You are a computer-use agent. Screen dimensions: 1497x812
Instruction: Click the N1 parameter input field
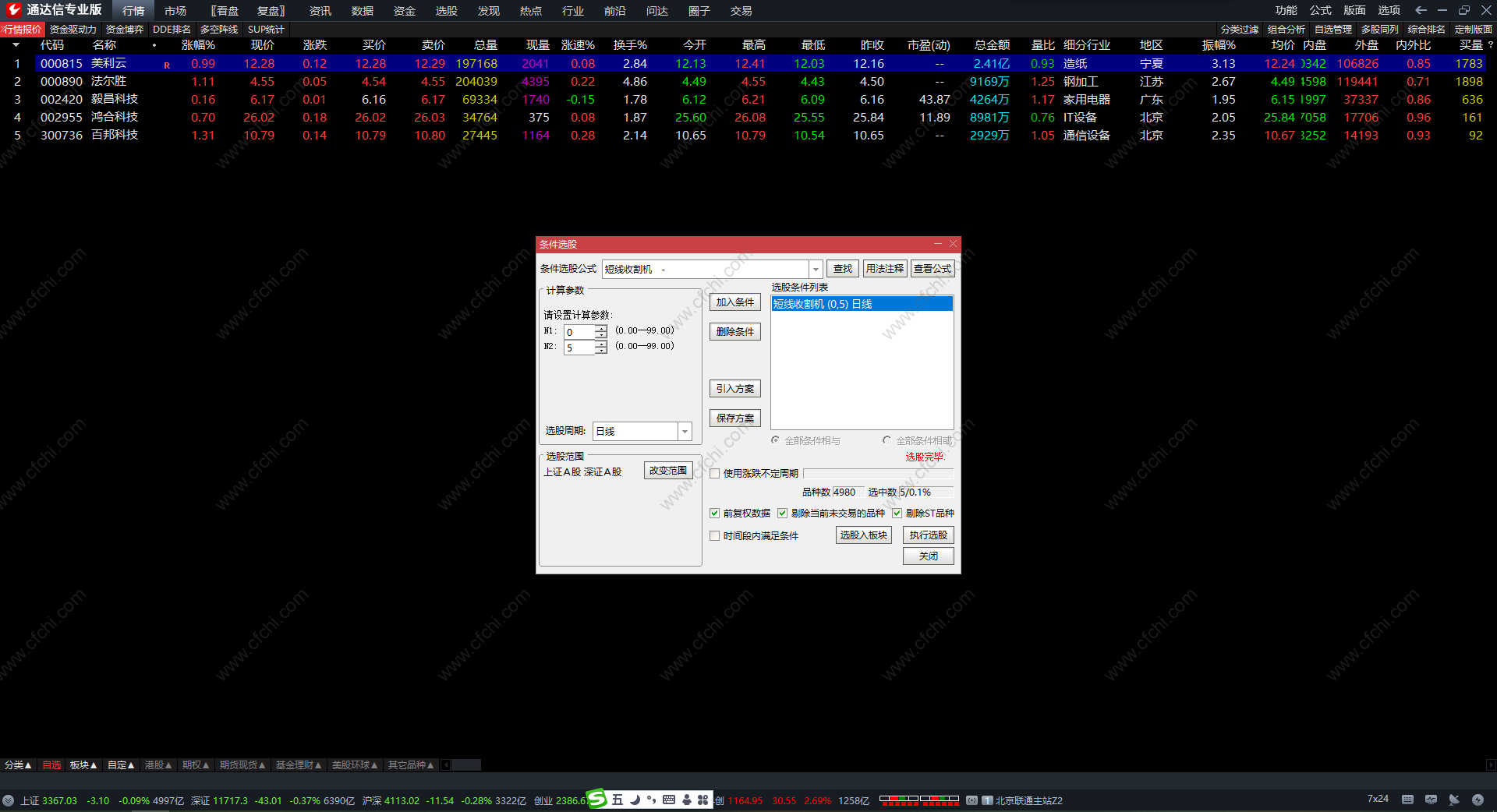coord(579,332)
